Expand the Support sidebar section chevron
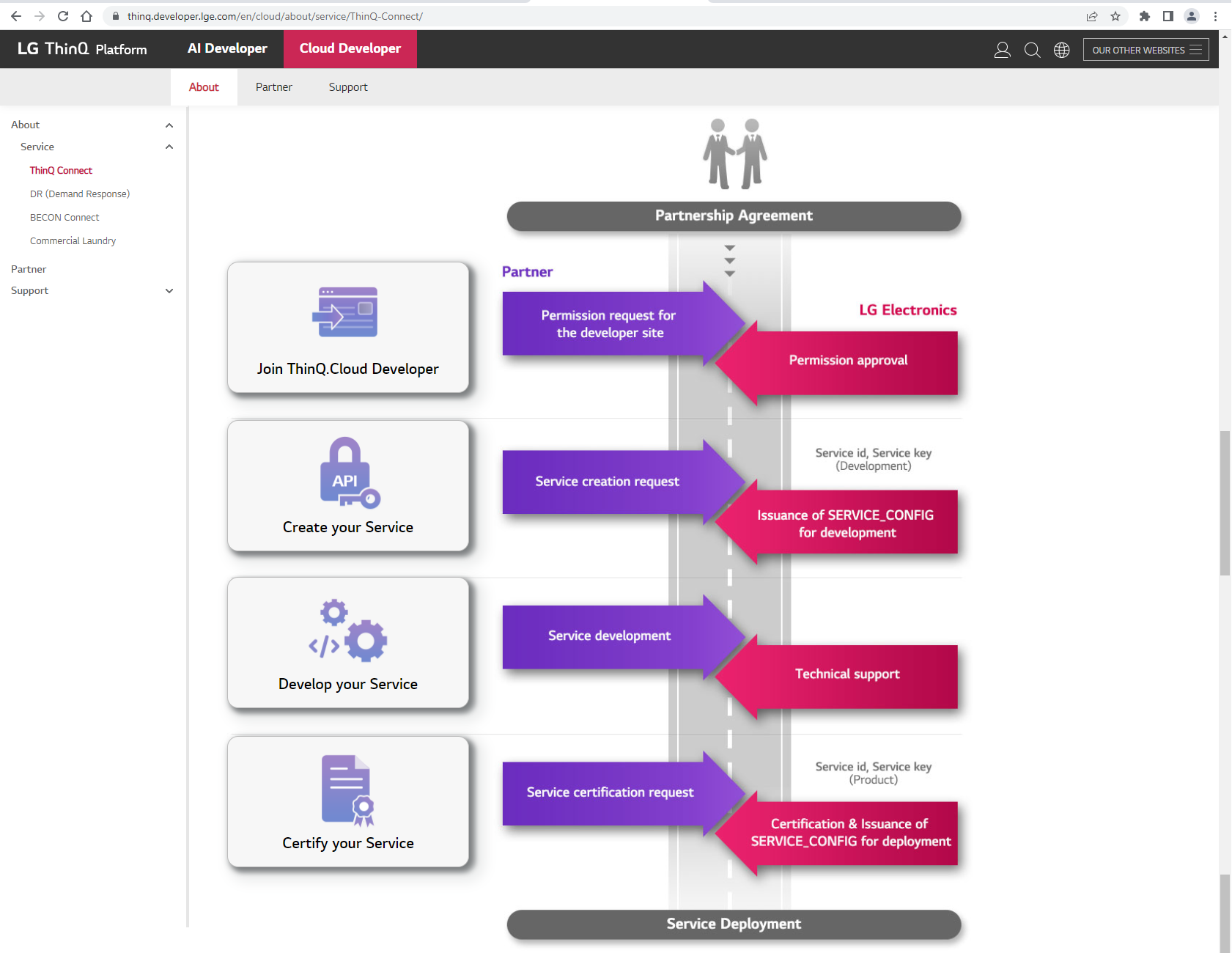 coord(169,291)
